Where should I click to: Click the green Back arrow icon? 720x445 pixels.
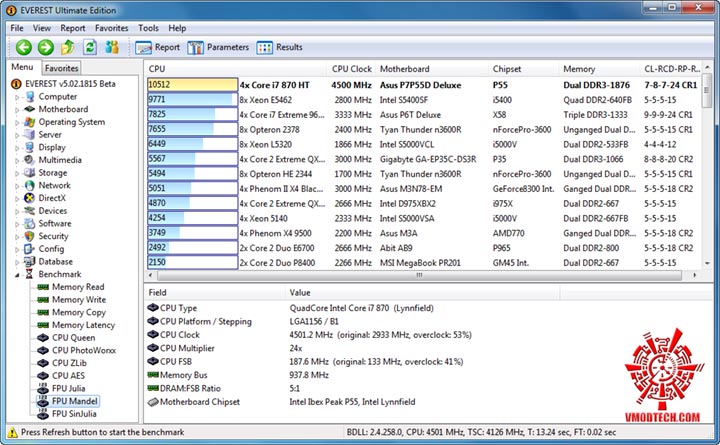click(x=23, y=47)
